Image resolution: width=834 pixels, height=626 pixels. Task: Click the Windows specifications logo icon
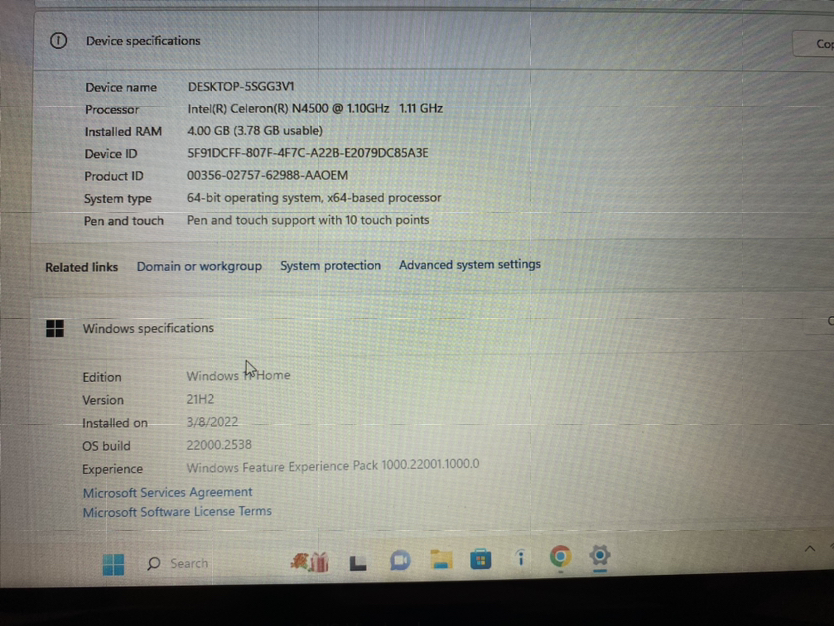pos(55,329)
